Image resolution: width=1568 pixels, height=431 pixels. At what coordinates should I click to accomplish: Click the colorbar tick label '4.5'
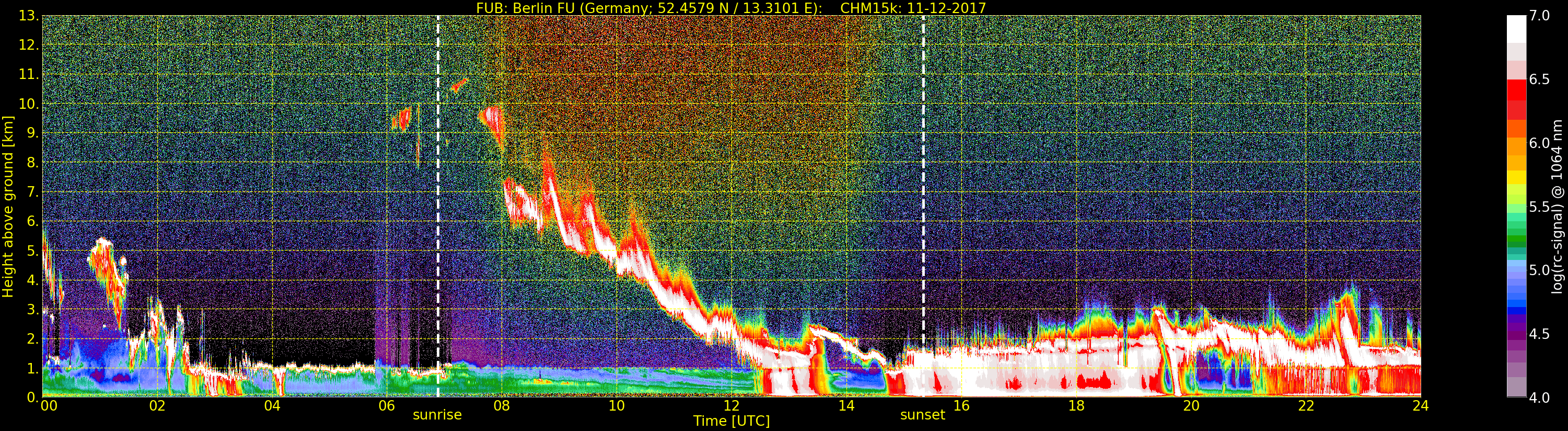[x=1539, y=334]
